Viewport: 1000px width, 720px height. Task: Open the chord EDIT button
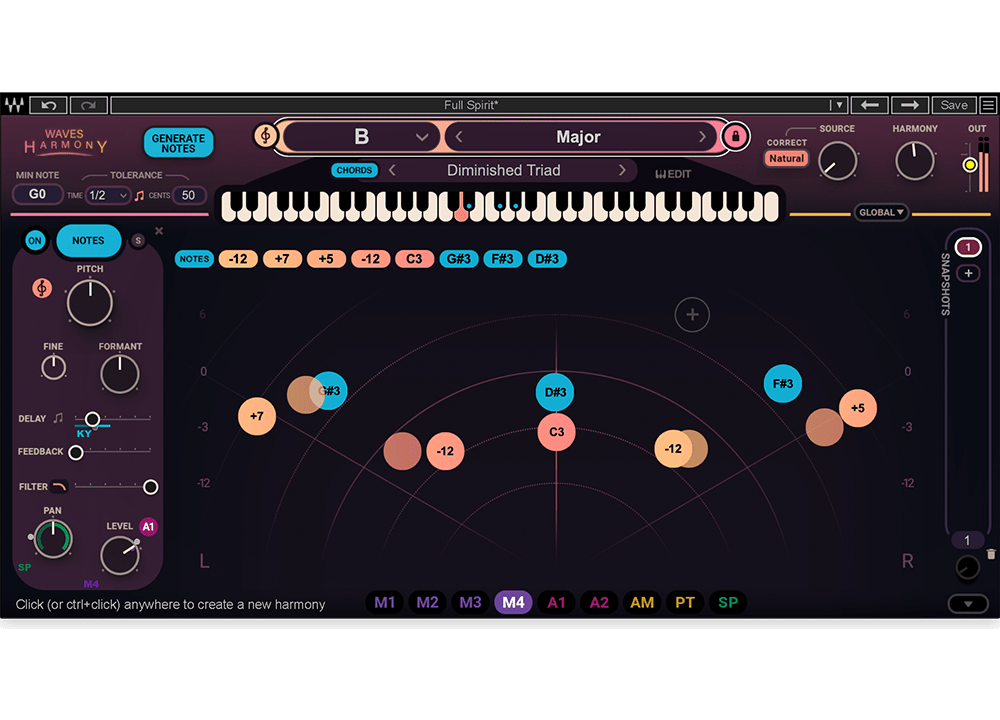(x=673, y=174)
